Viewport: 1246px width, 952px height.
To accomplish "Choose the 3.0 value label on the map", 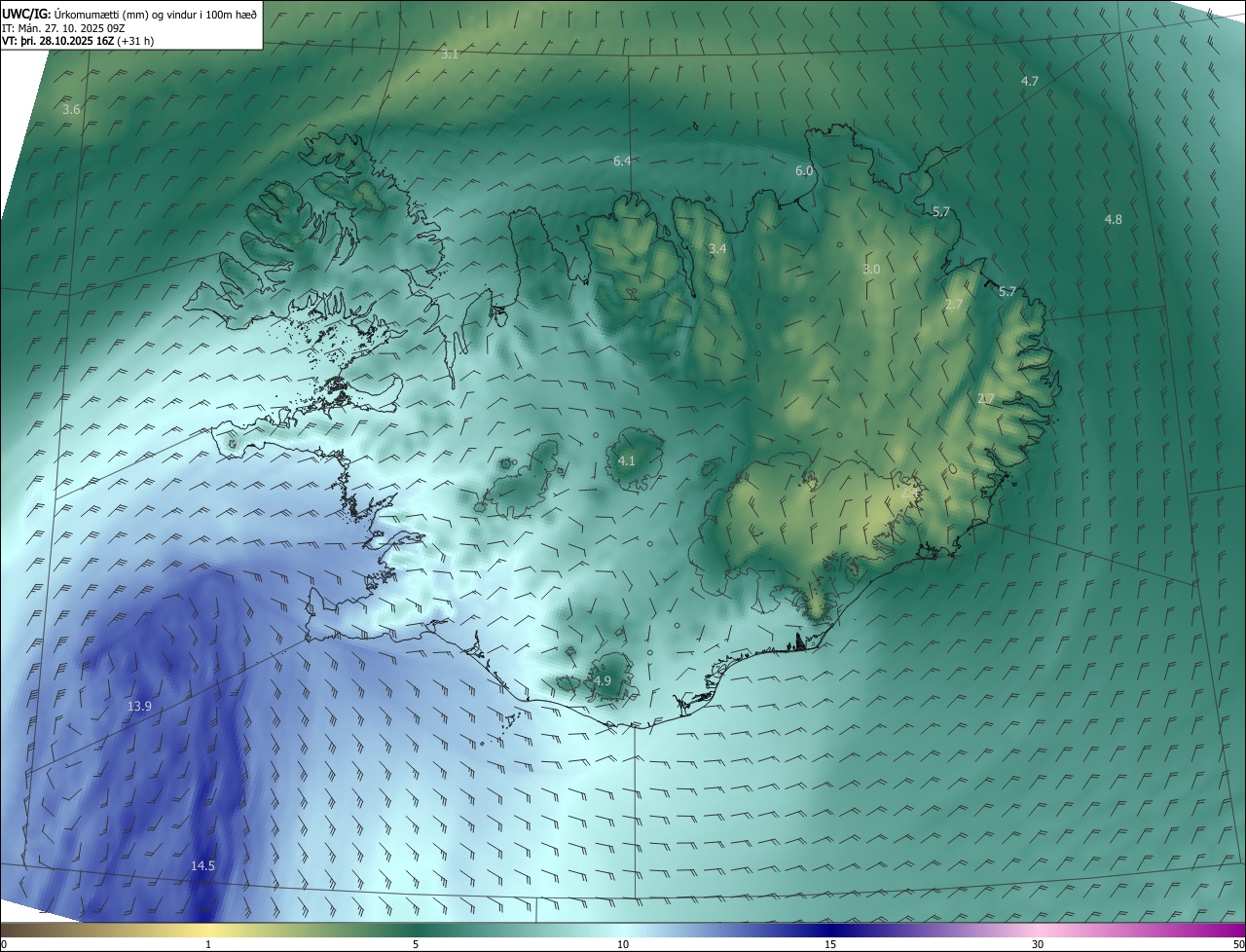I will tap(871, 269).
